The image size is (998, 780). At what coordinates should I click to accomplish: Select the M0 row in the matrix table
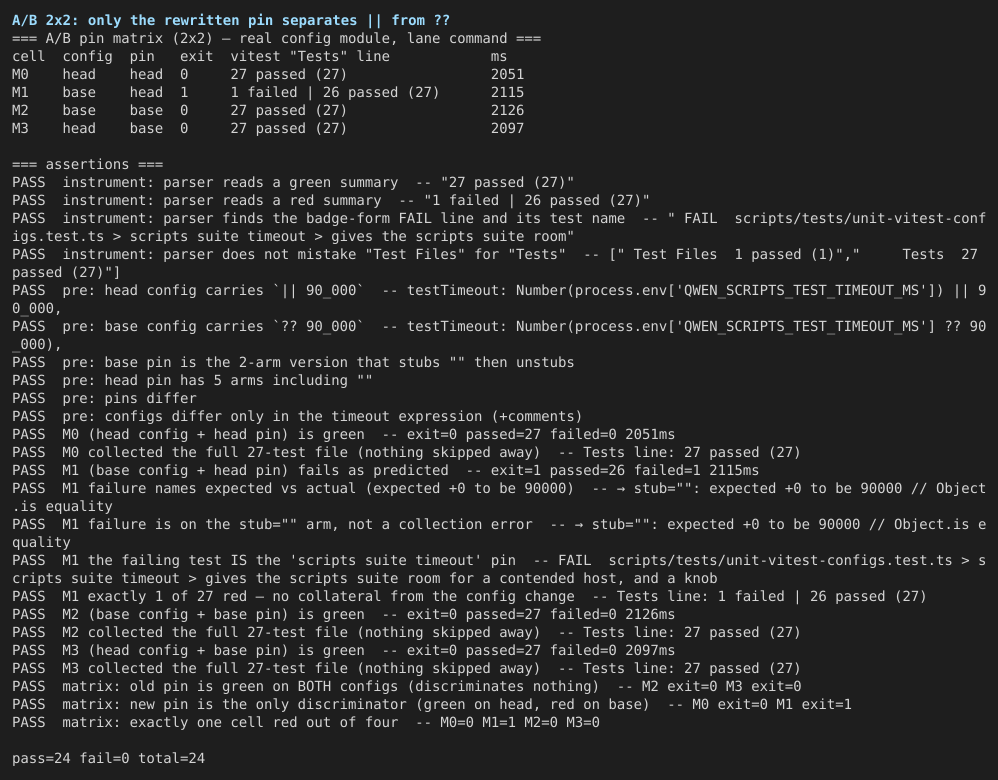[x=268, y=74]
